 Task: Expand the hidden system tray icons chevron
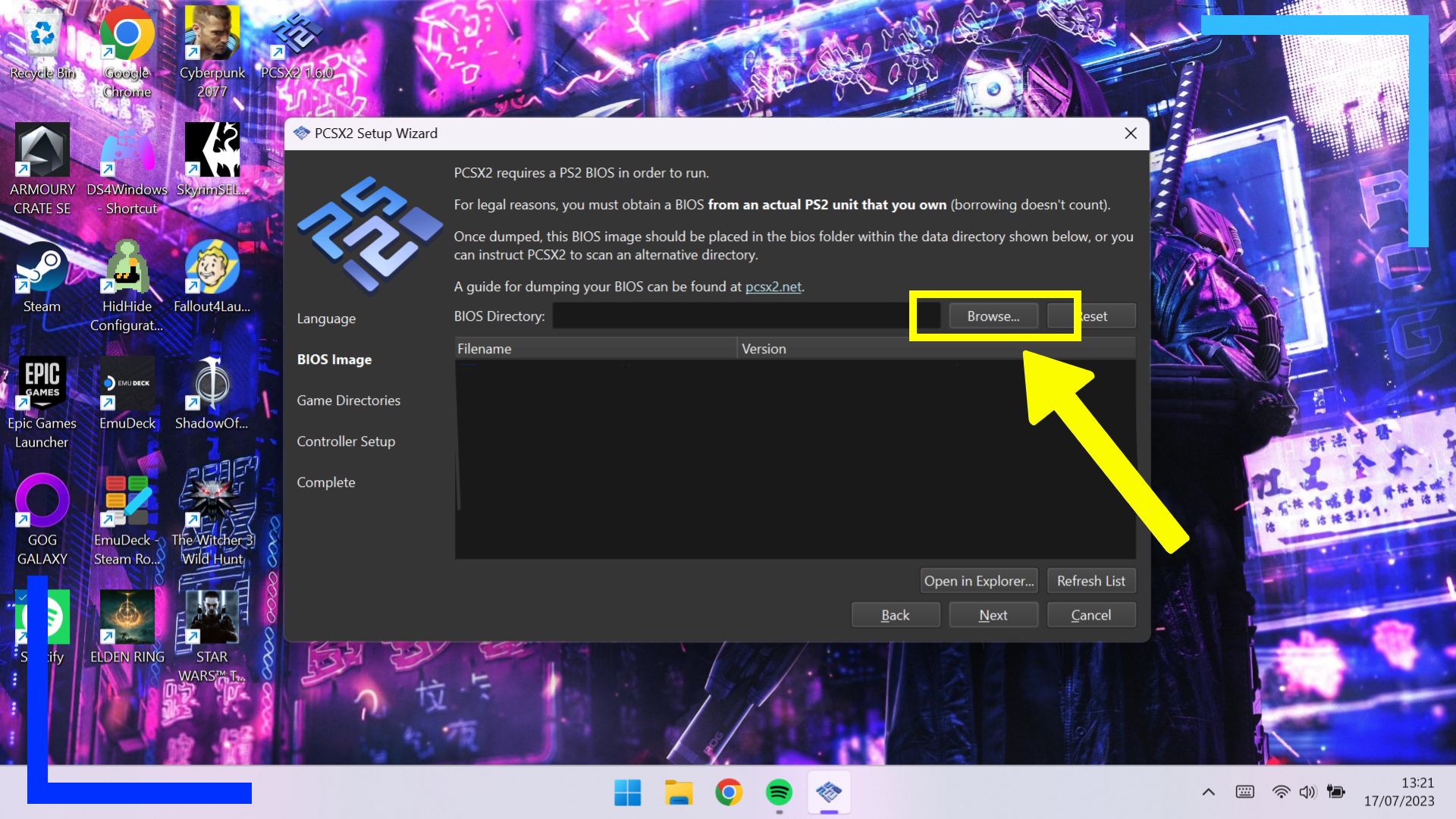[x=1209, y=792]
